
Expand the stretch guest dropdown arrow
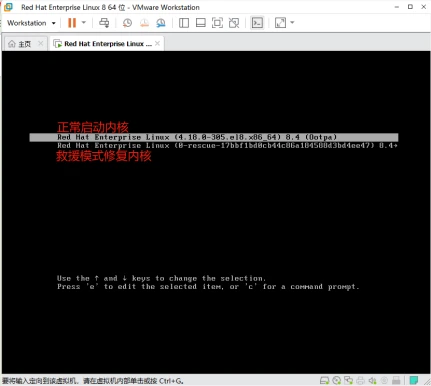(292, 23)
